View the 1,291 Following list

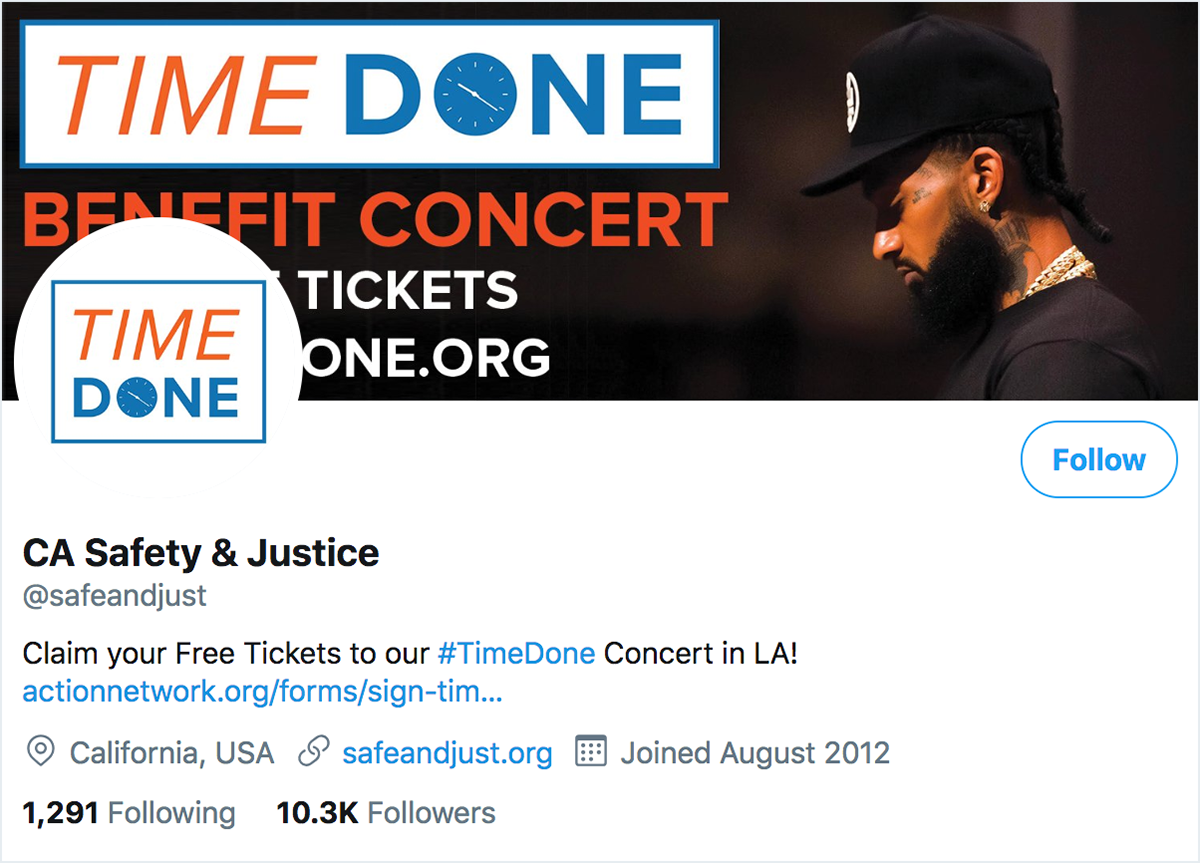[129, 813]
